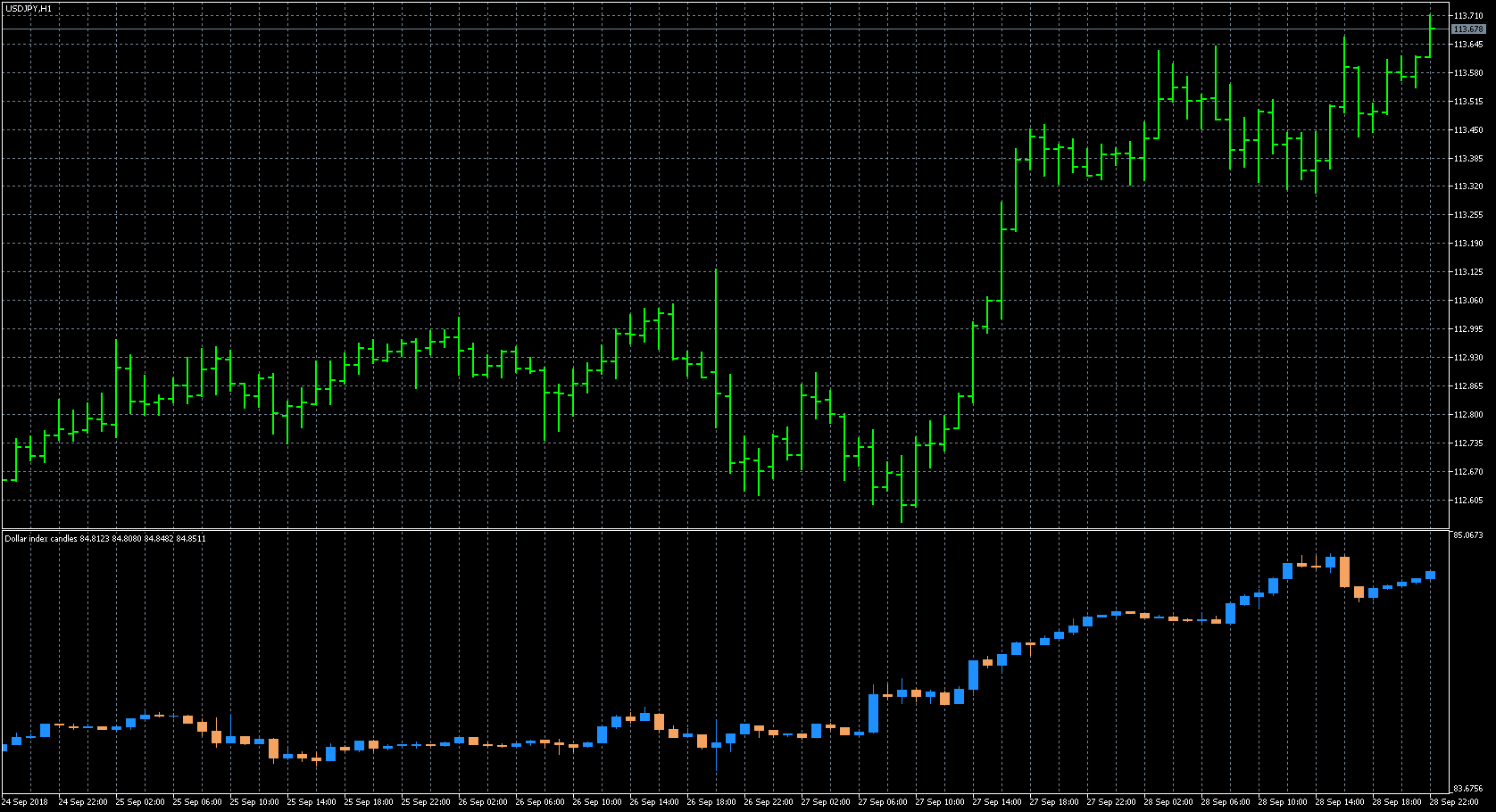Click the 25 Sep 22:00 time label
Viewport: 1496px width, 812px height.
pyautogui.click(x=426, y=802)
